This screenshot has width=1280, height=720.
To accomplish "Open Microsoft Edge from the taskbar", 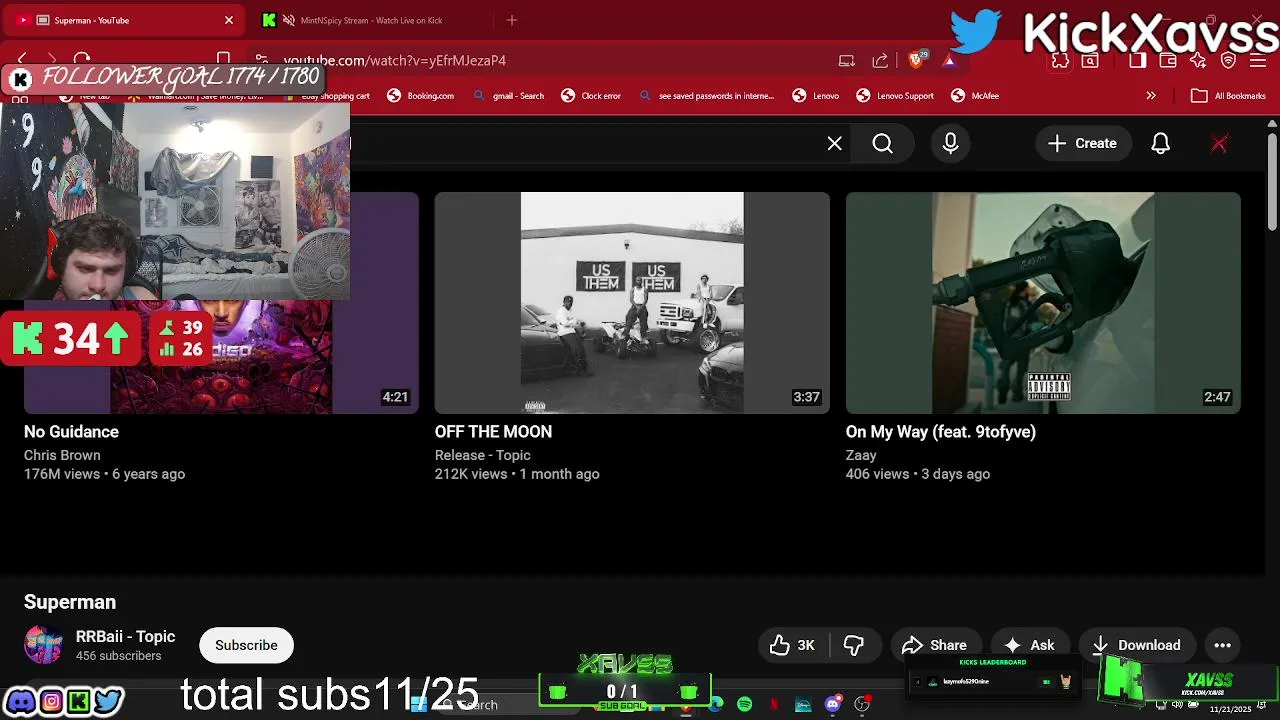I will (x=715, y=705).
